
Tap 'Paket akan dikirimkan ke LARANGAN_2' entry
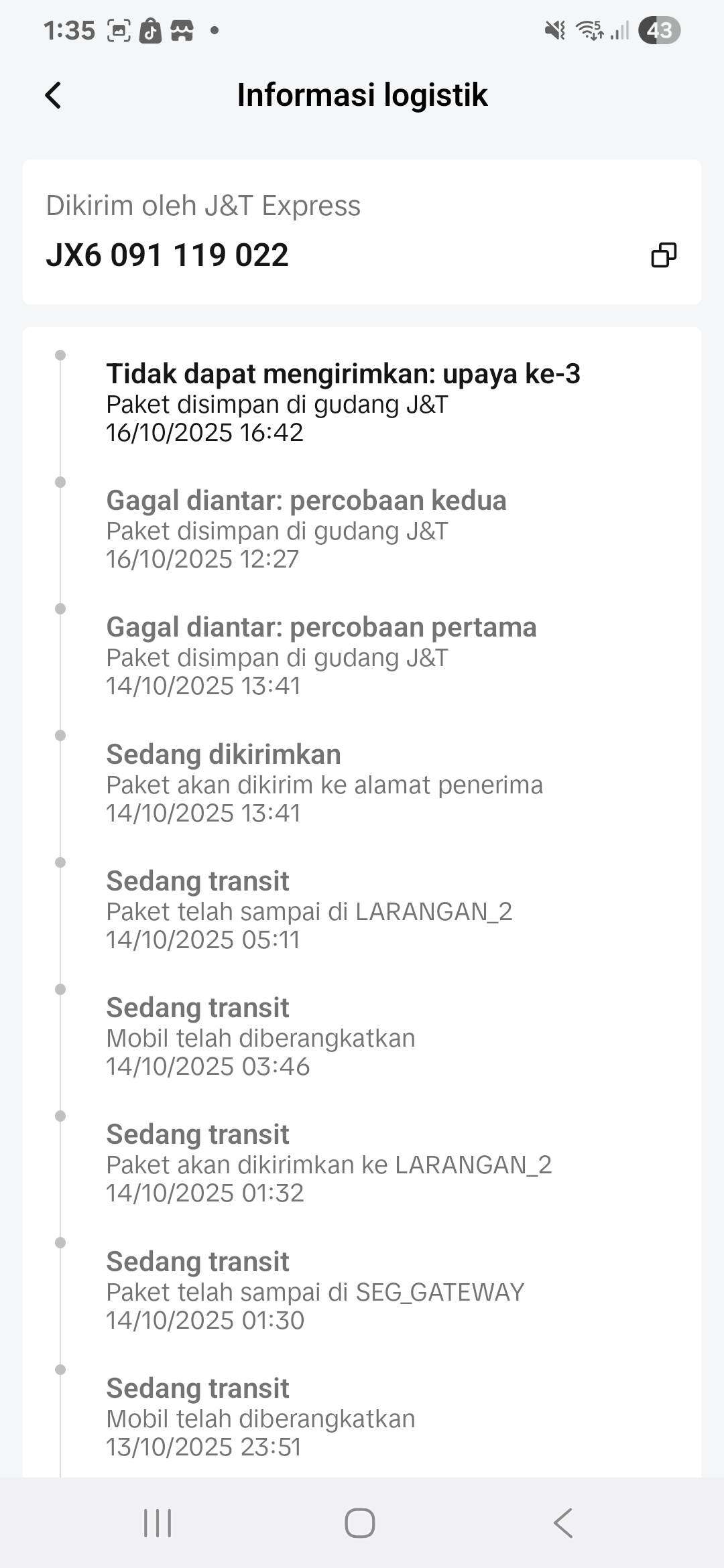328,1165
